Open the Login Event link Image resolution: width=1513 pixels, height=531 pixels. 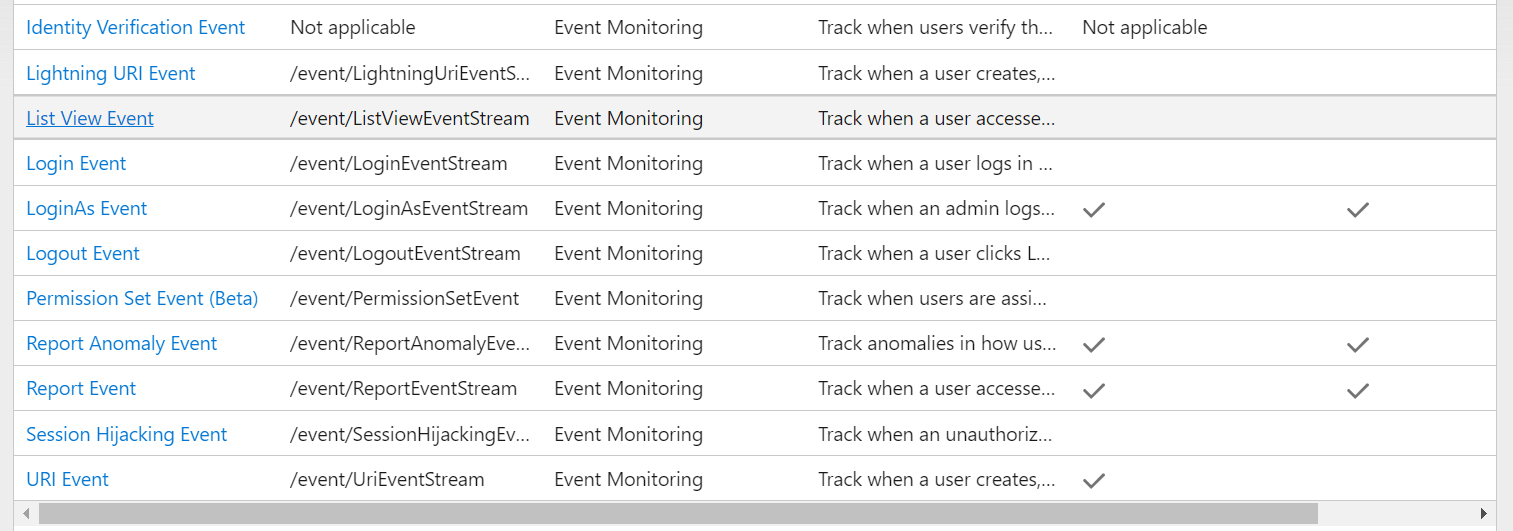click(x=76, y=163)
